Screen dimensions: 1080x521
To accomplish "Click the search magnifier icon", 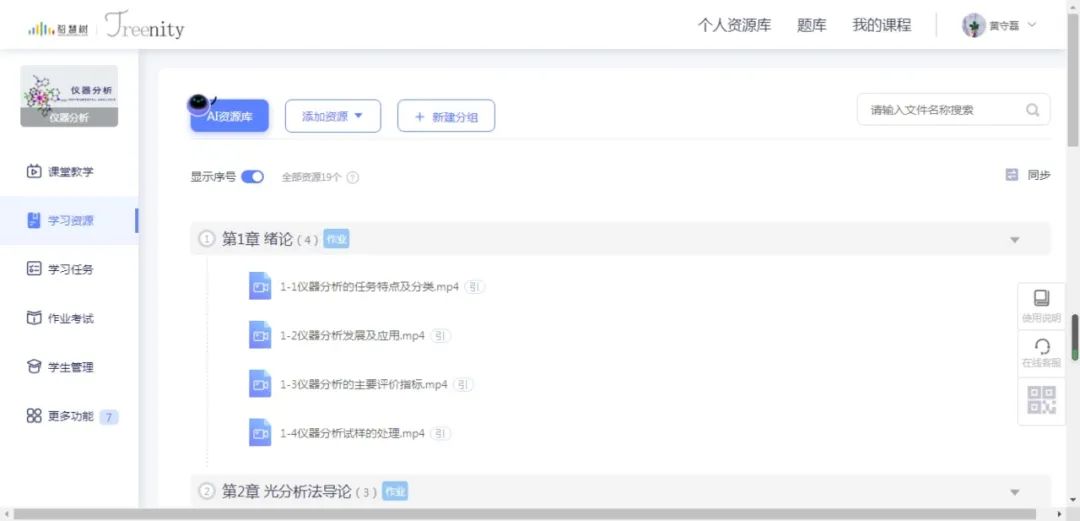I will click(1032, 110).
